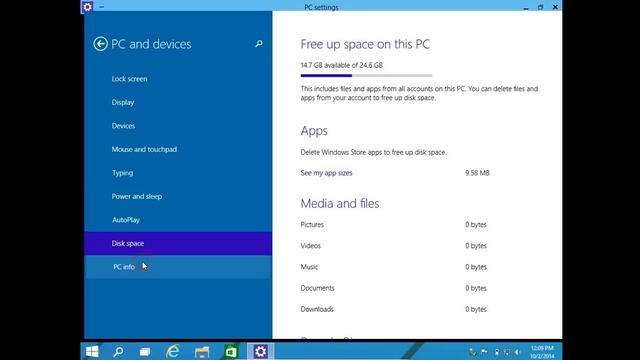Click the Apps section heading
The height and width of the screenshot is (360, 640).
click(x=314, y=131)
